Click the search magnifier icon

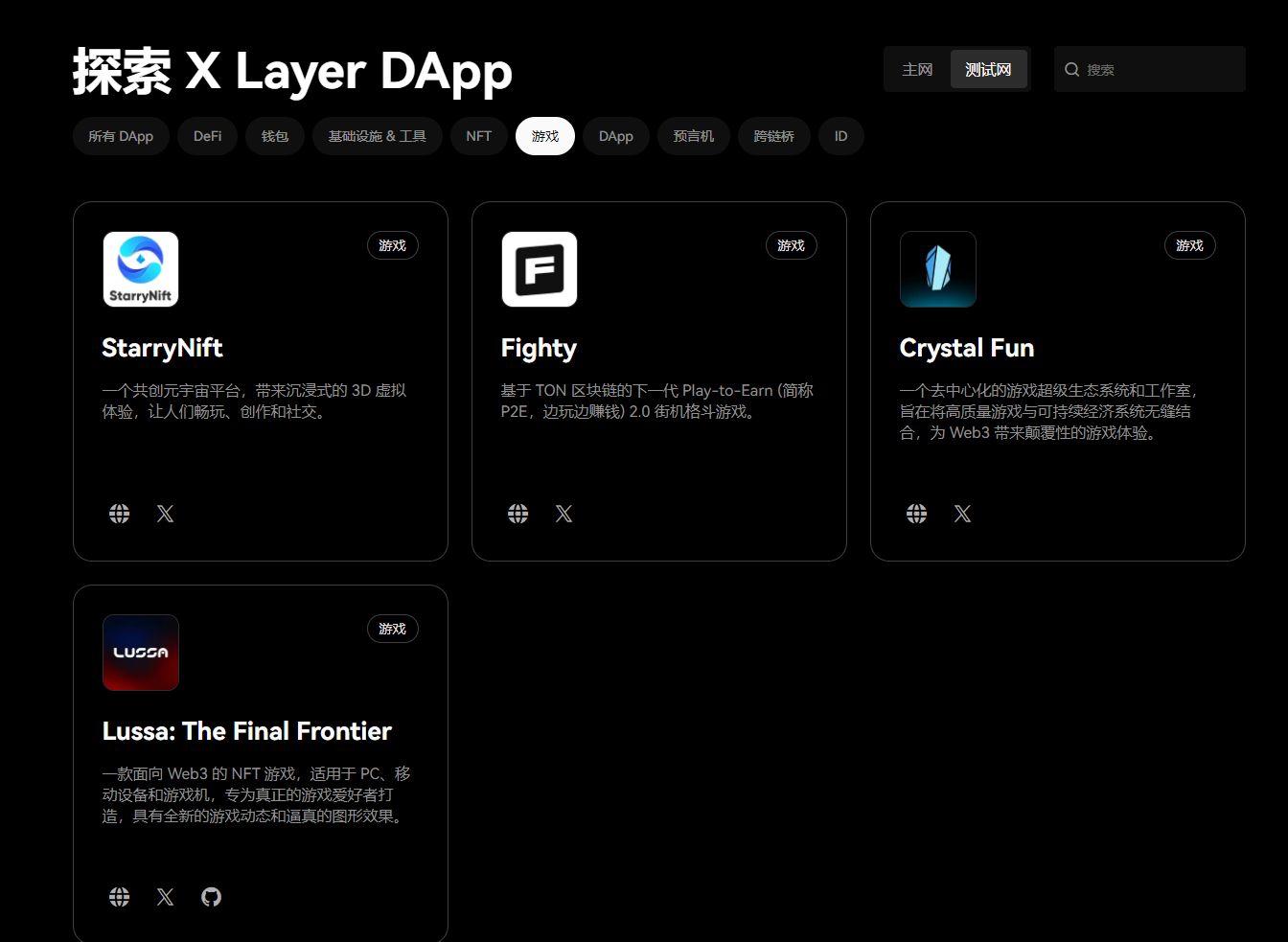click(1072, 69)
